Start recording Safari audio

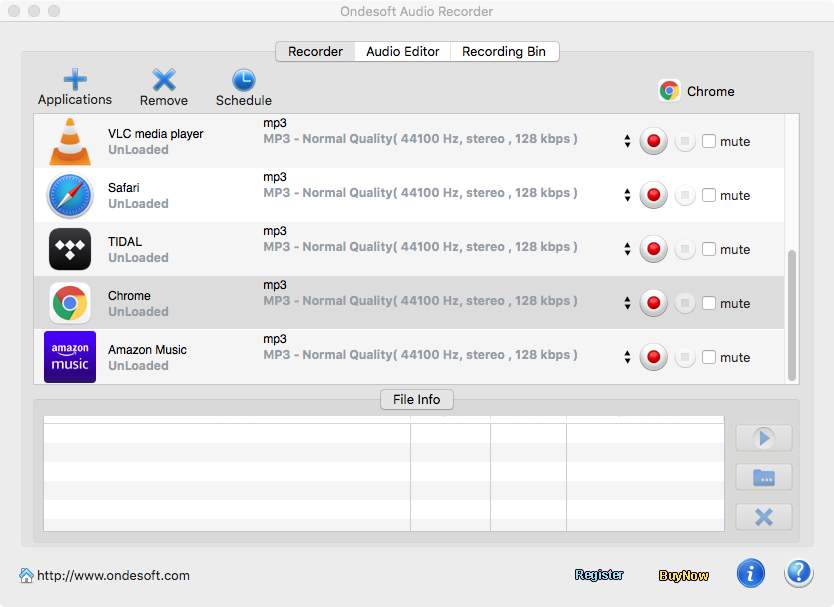point(653,195)
